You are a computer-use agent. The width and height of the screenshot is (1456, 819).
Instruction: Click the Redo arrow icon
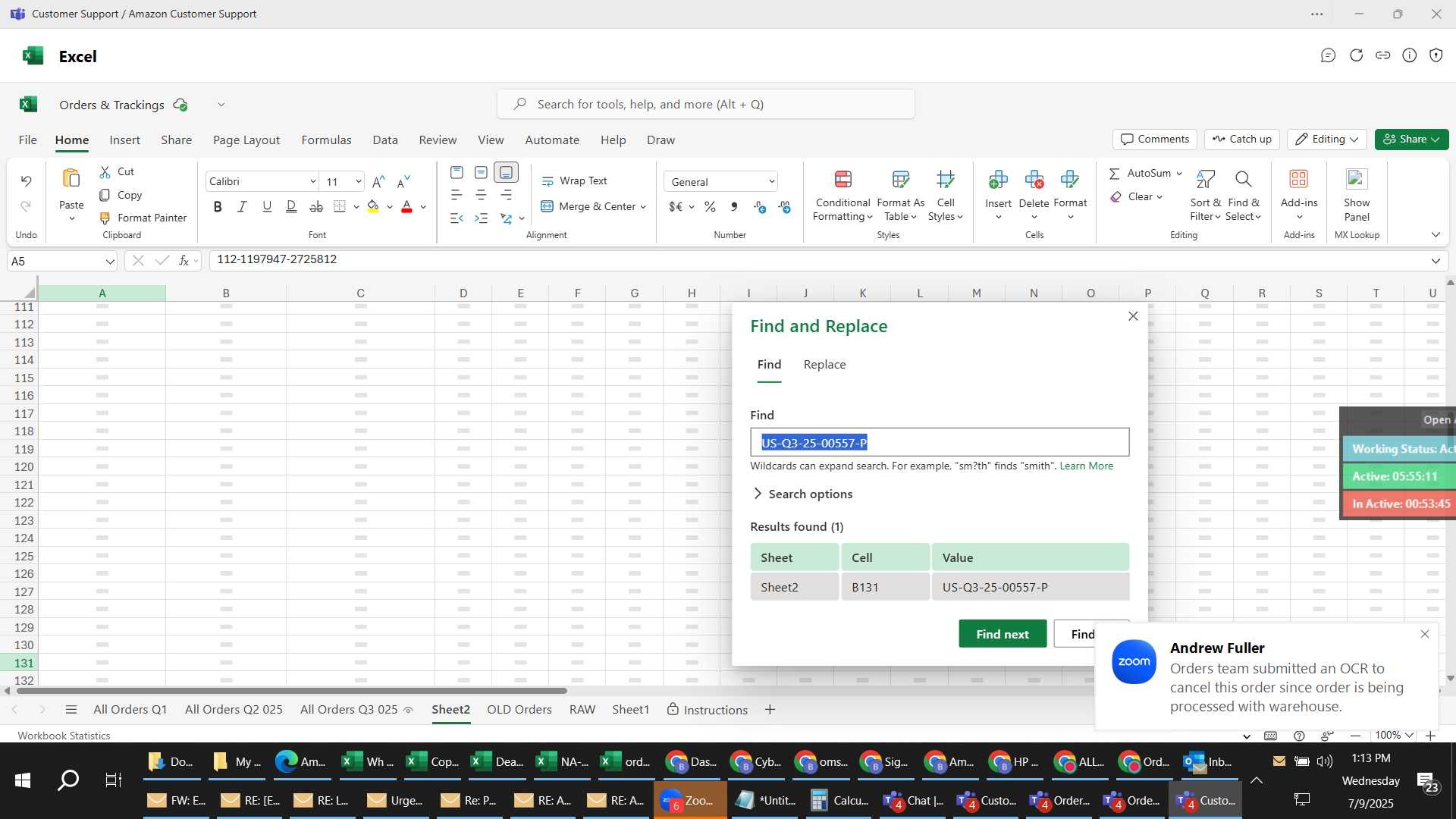coord(26,206)
